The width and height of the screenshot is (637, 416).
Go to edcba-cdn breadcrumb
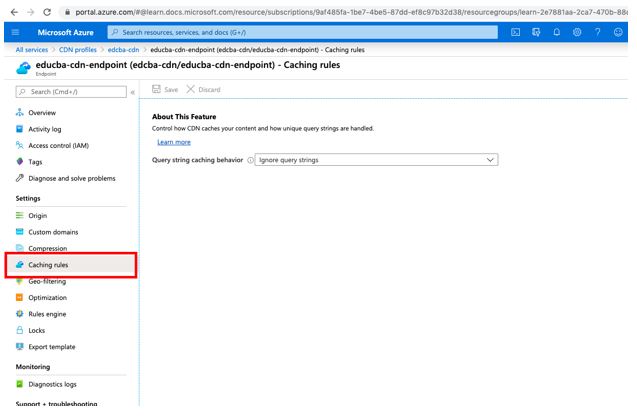pos(123,50)
